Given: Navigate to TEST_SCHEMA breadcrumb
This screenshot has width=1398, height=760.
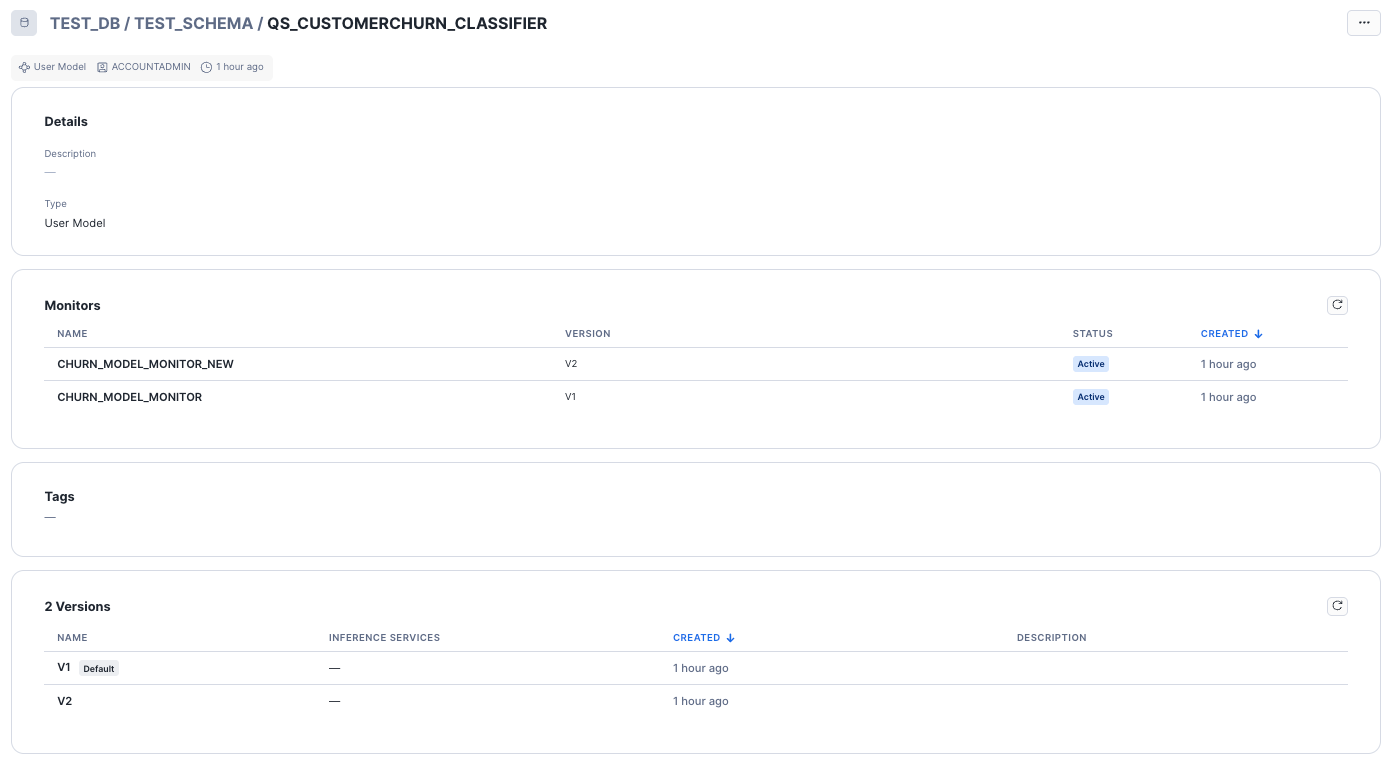Looking at the screenshot, I should pos(194,23).
